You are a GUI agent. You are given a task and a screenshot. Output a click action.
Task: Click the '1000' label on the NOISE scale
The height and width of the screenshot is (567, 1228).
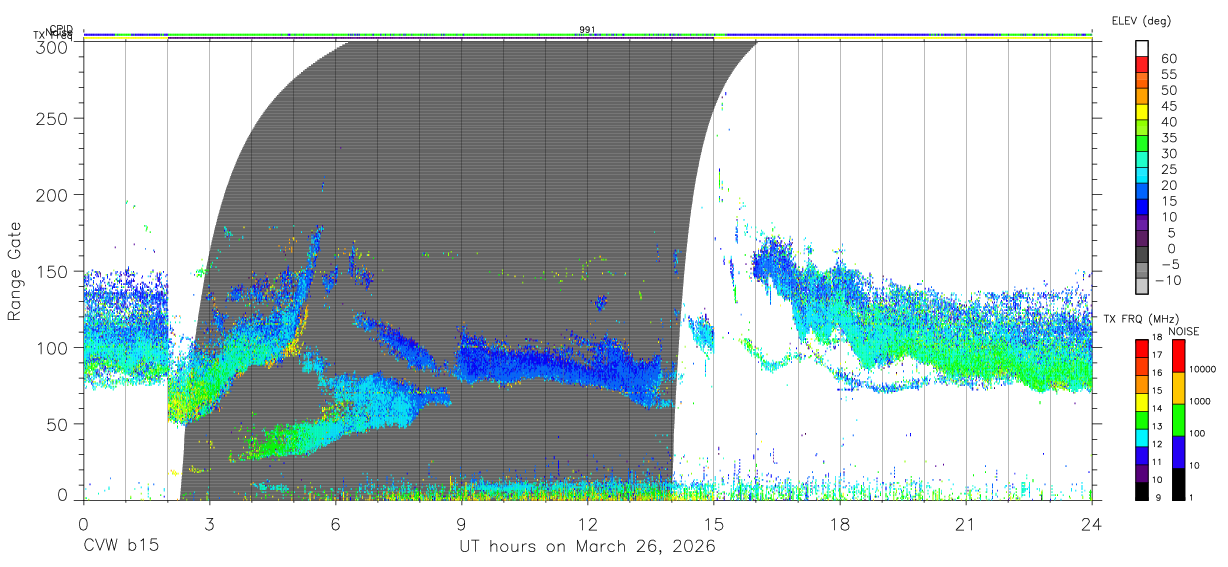pyautogui.click(x=1200, y=401)
